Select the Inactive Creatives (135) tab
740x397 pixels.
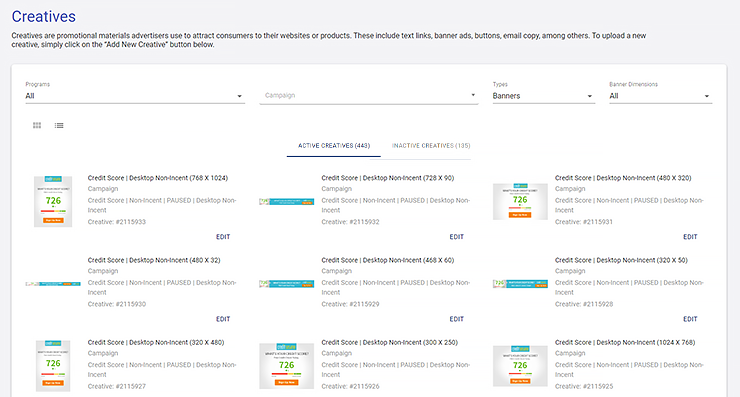pos(431,146)
